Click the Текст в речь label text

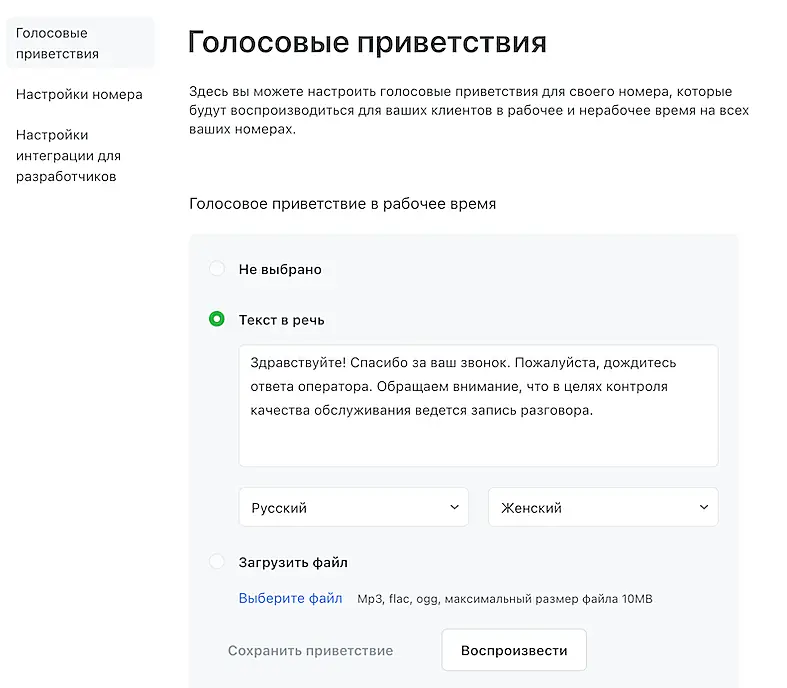[281, 320]
